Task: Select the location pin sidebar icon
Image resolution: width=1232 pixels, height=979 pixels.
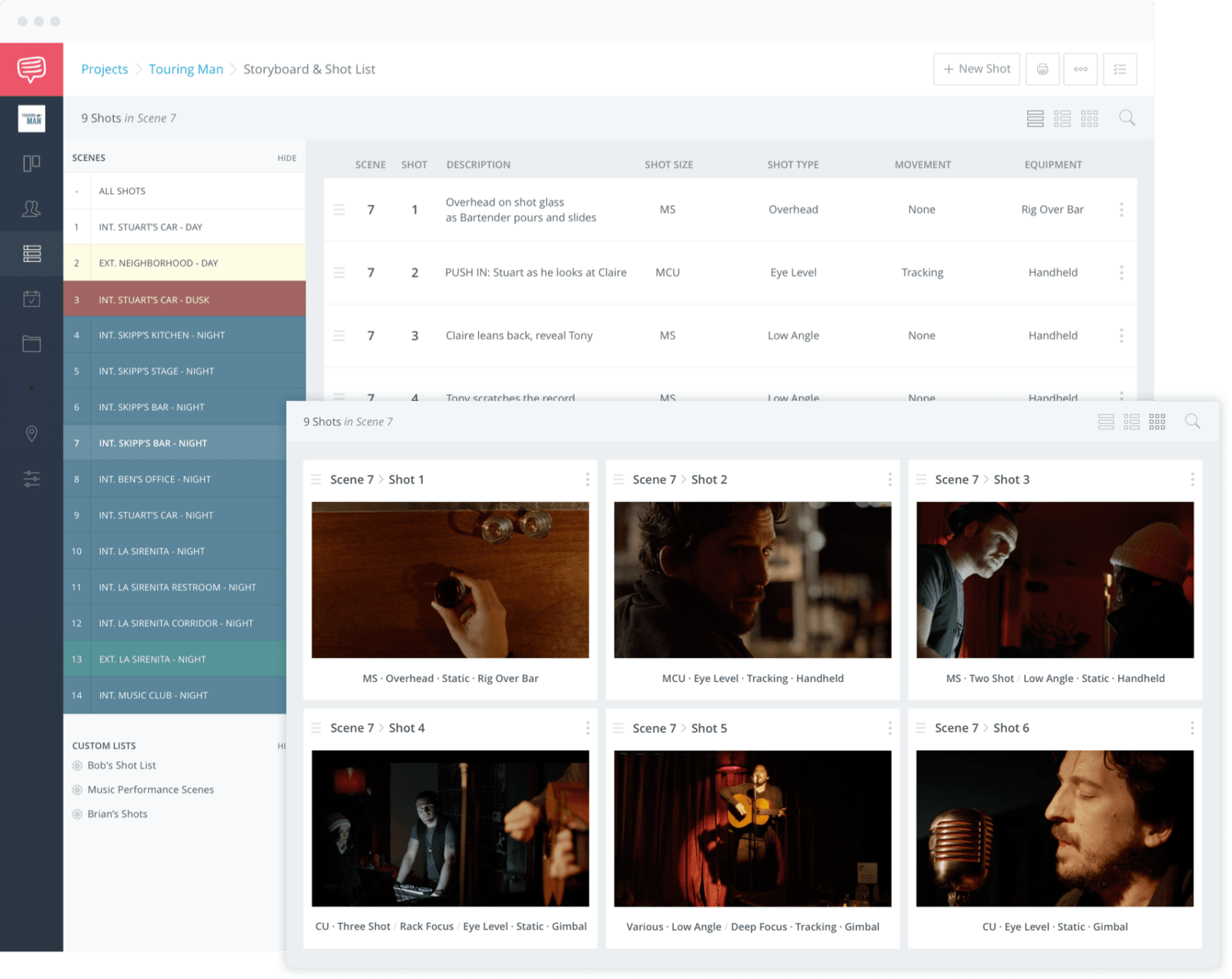Action: [32, 434]
